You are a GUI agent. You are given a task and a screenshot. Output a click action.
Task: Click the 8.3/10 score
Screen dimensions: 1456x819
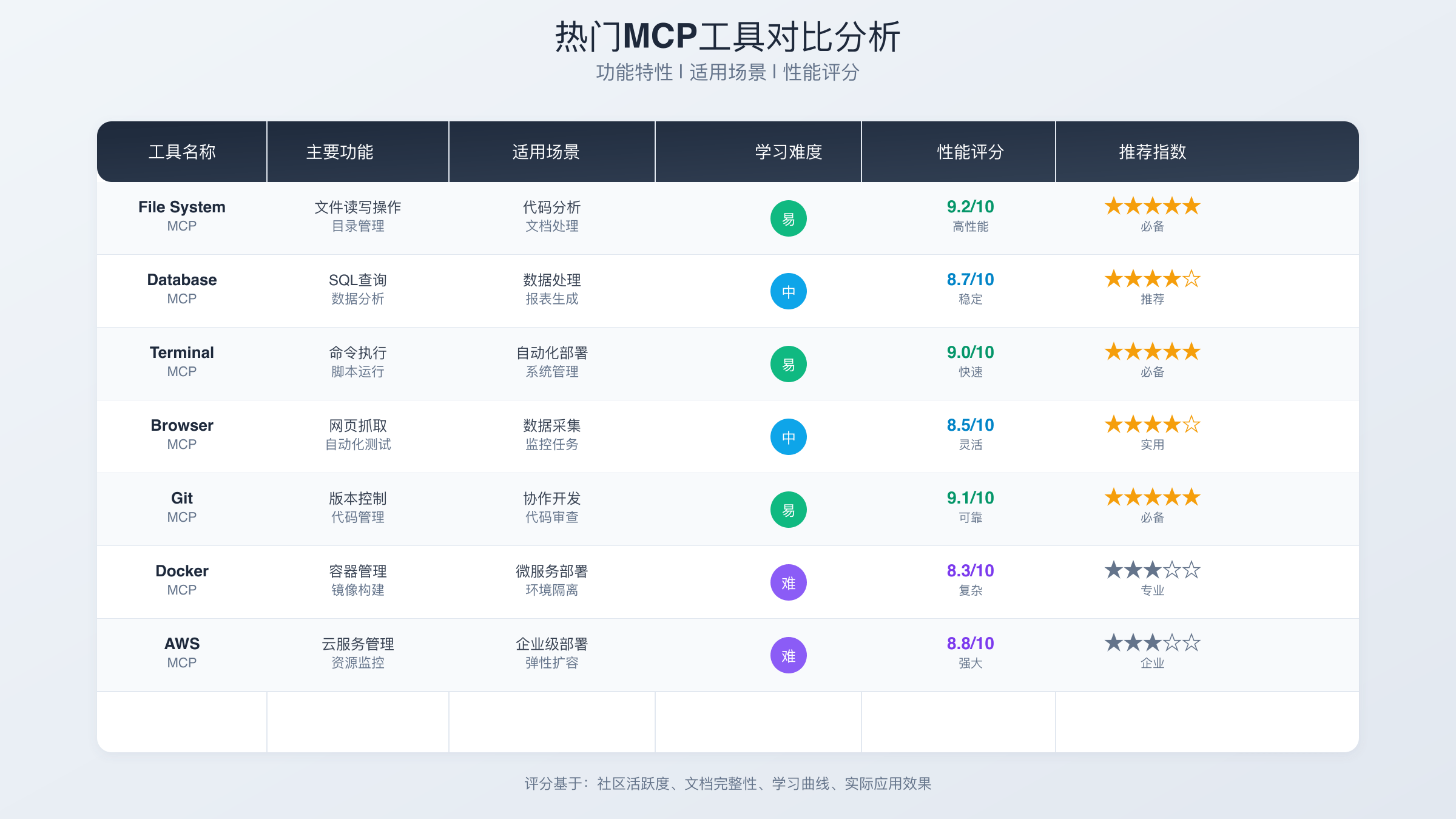(970, 571)
